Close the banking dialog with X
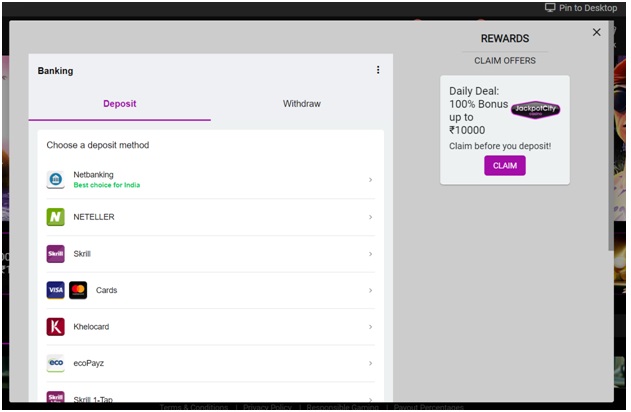This screenshot has width=631, height=412. (x=596, y=32)
